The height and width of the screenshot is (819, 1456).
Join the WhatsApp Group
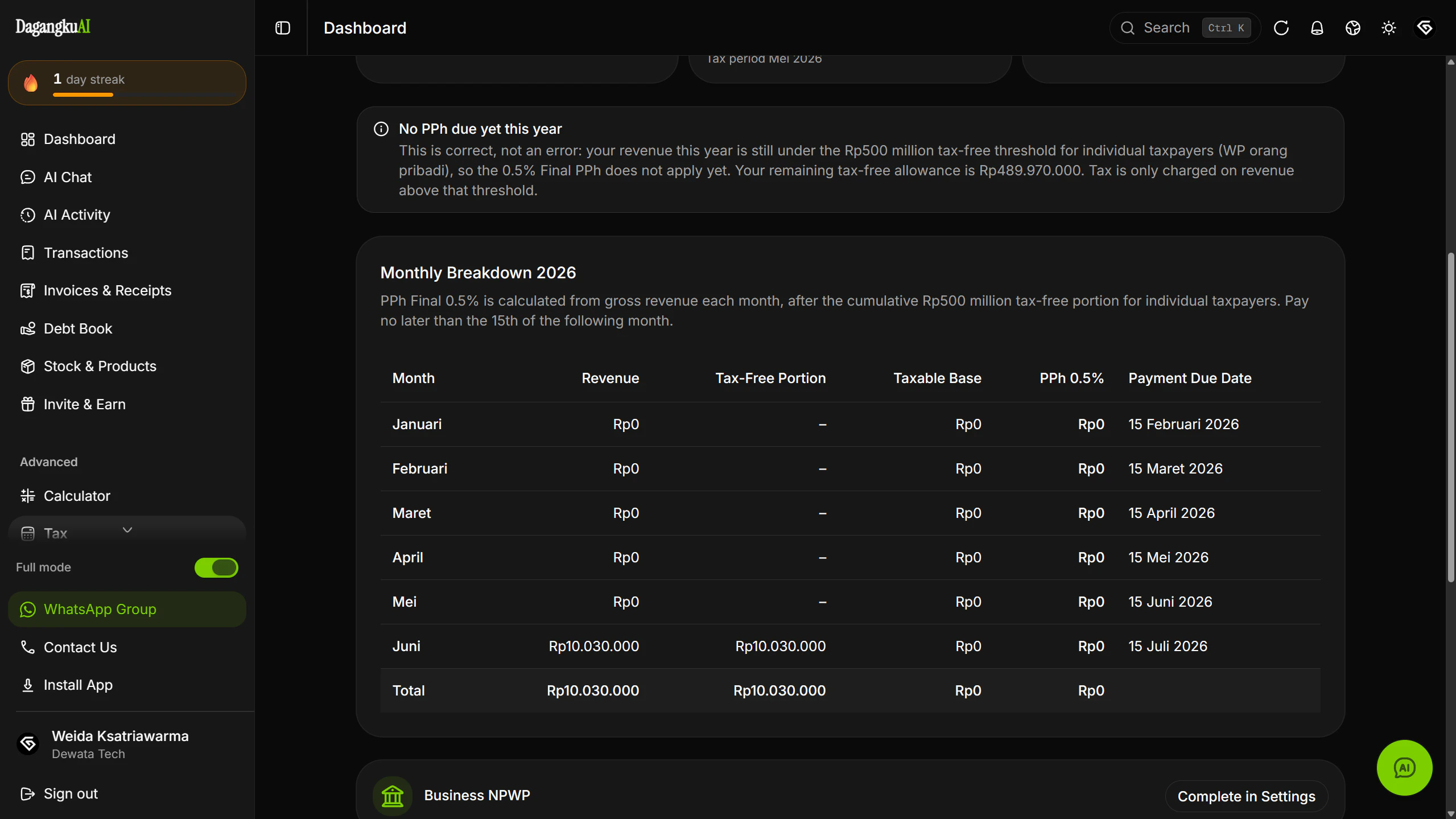click(x=127, y=610)
